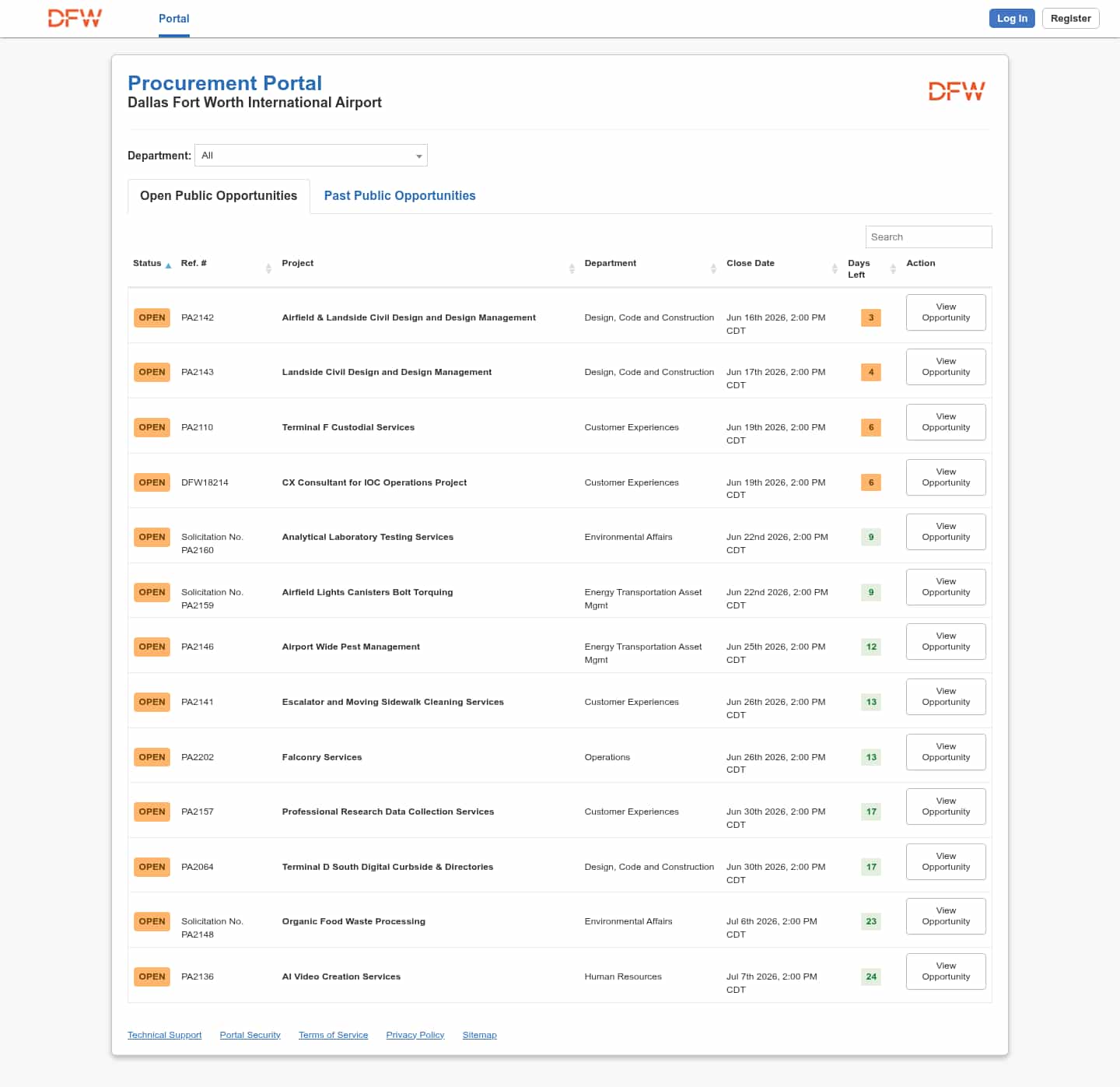Sort by Project column arrows
1120x1087 pixels.
click(572, 268)
